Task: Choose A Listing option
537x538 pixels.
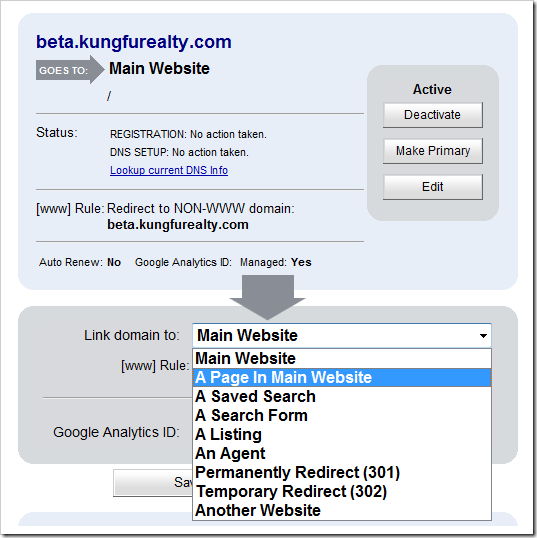Action: pos(342,434)
